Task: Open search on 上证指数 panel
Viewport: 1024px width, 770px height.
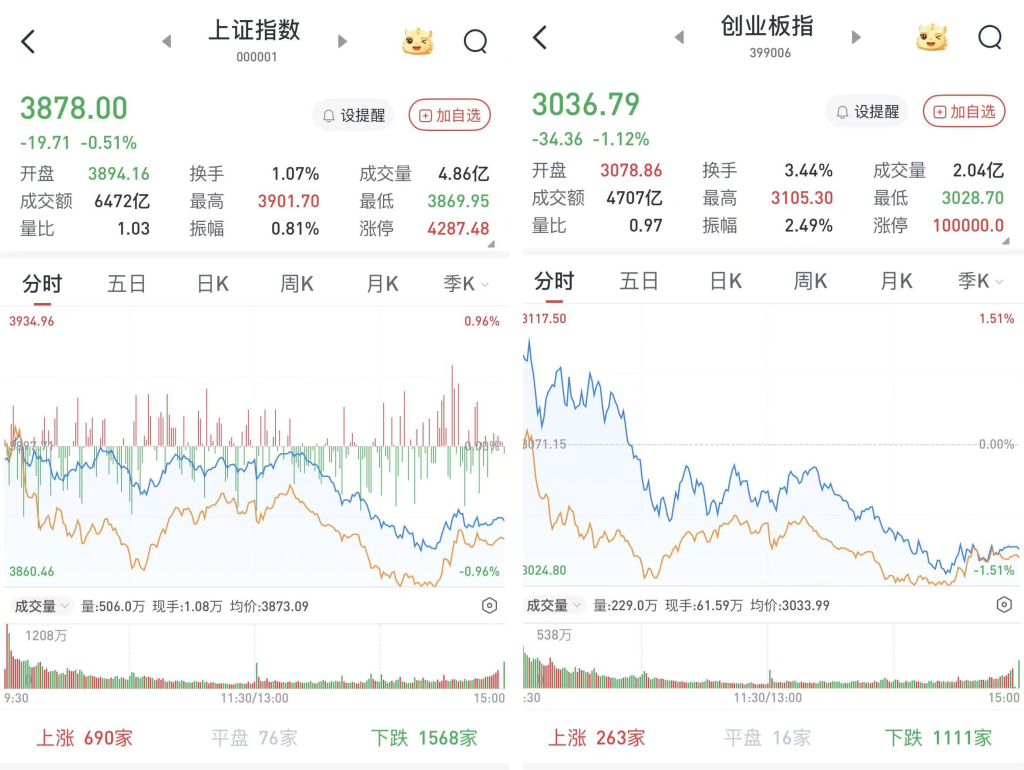Action: [475, 41]
